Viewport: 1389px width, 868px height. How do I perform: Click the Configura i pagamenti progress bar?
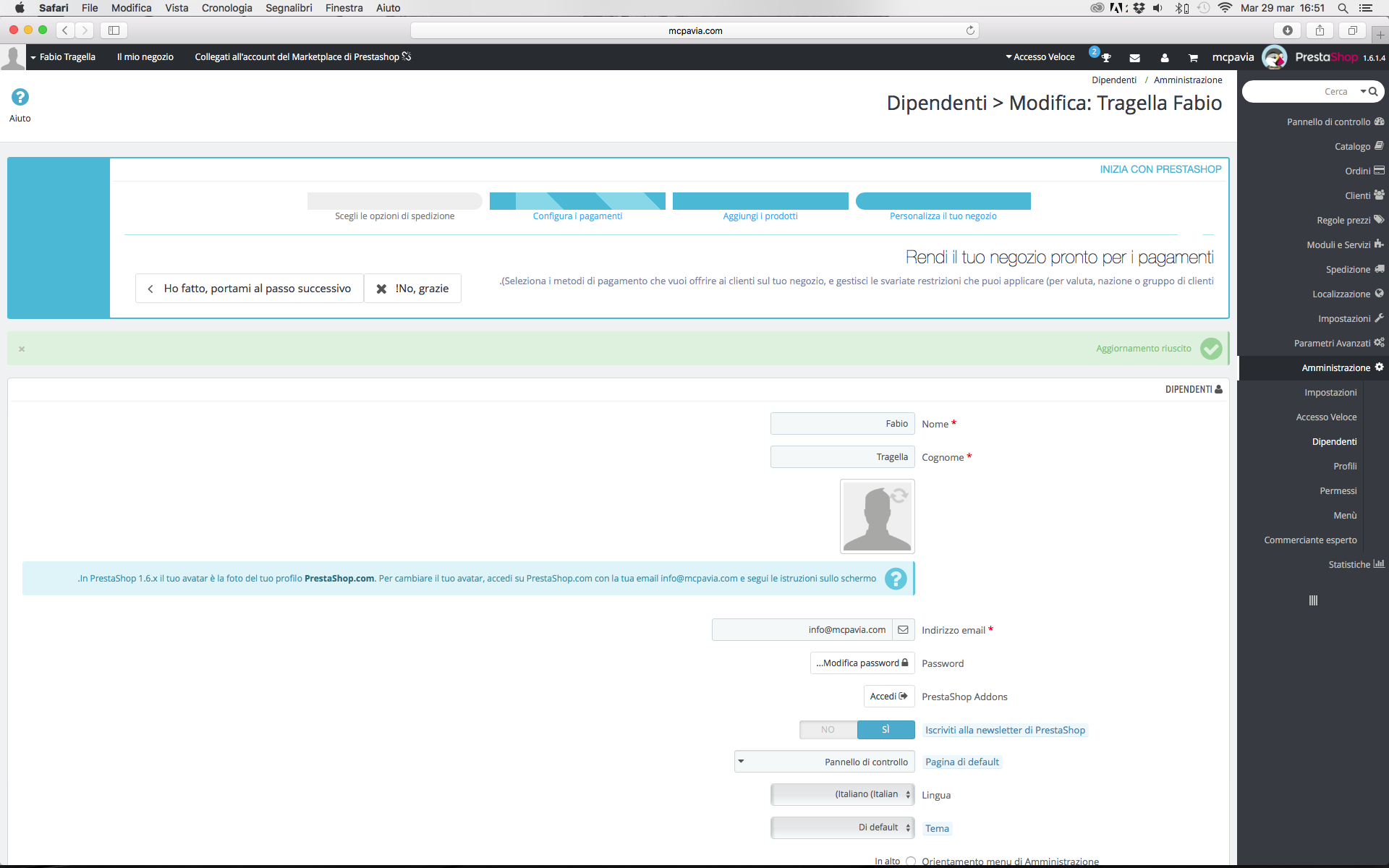(577, 201)
